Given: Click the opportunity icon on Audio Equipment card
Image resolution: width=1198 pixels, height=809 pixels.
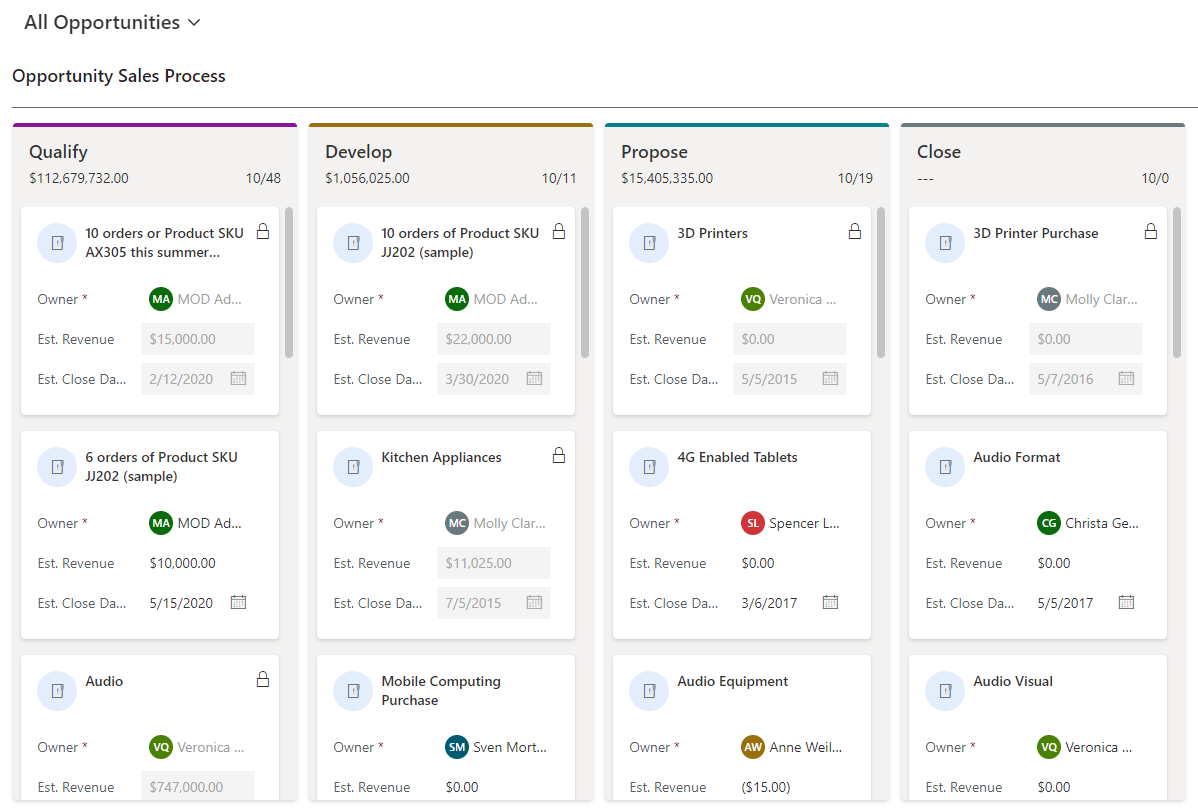Looking at the screenshot, I should click(x=649, y=691).
